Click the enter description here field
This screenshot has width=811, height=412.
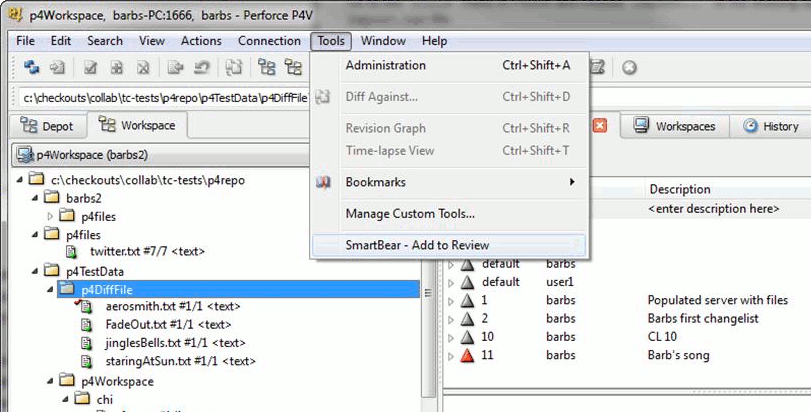713,209
